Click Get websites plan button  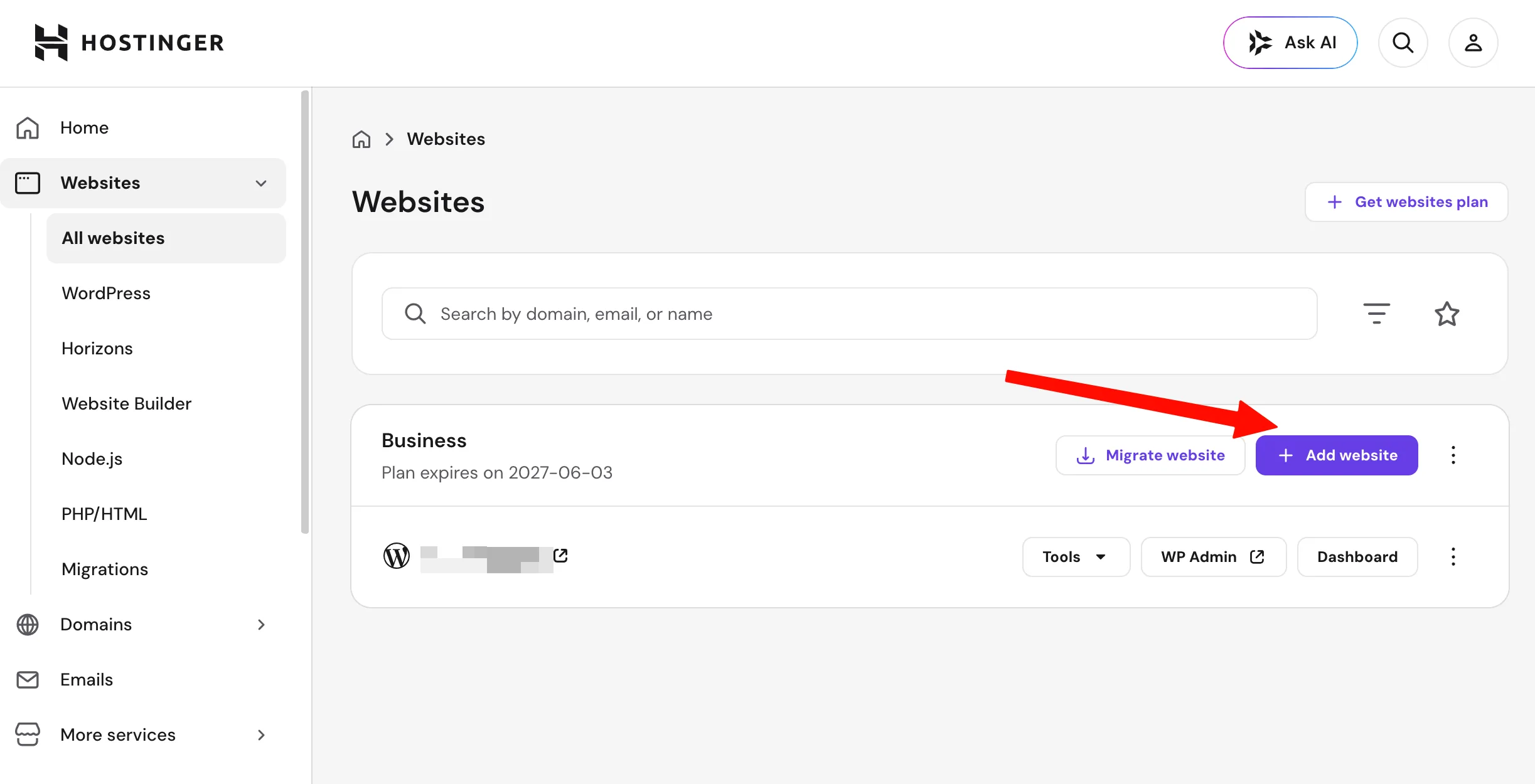click(1406, 202)
